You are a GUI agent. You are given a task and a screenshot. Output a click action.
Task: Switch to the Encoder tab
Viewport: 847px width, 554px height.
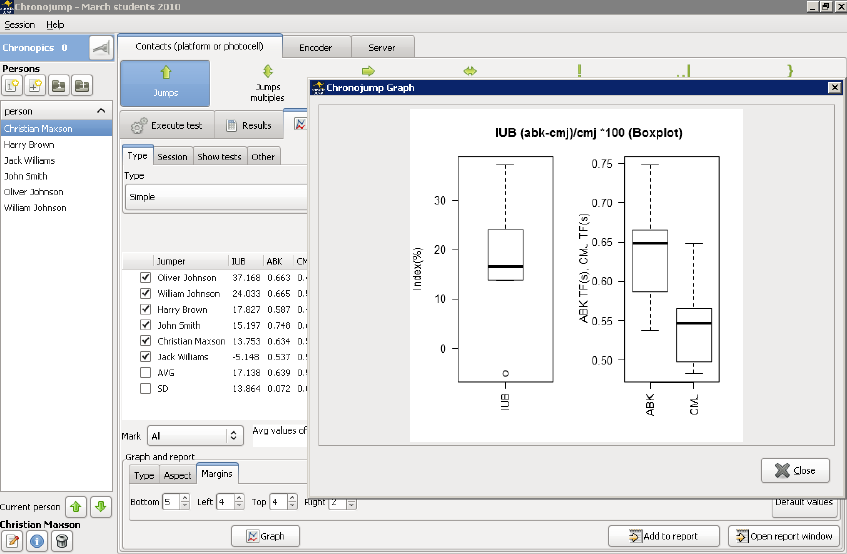coord(316,48)
